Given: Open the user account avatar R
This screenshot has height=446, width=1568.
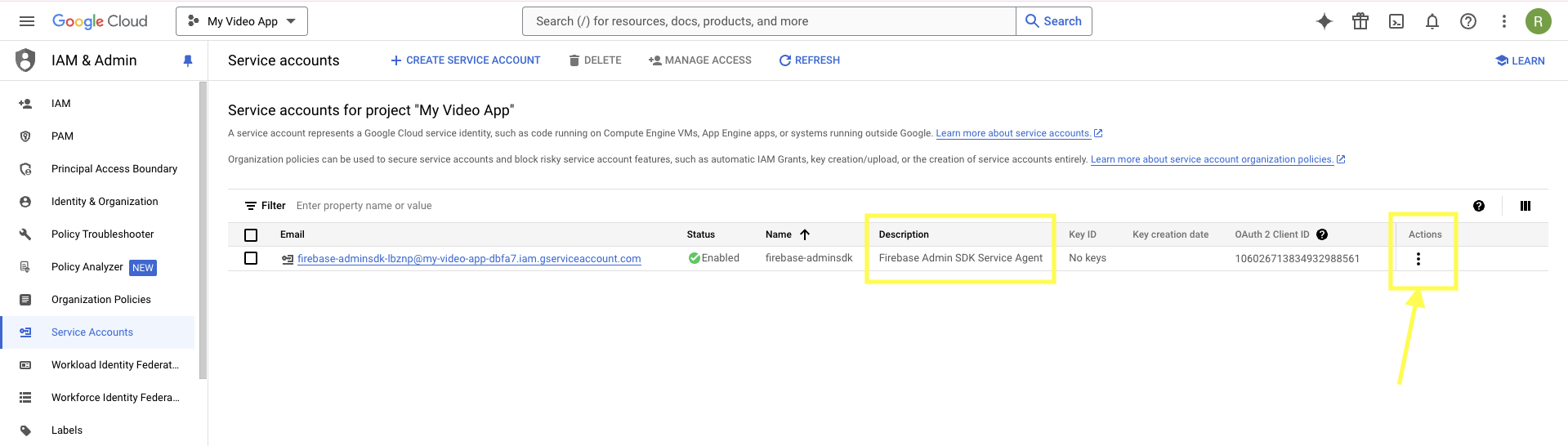Looking at the screenshot, I should point(1538,21).
